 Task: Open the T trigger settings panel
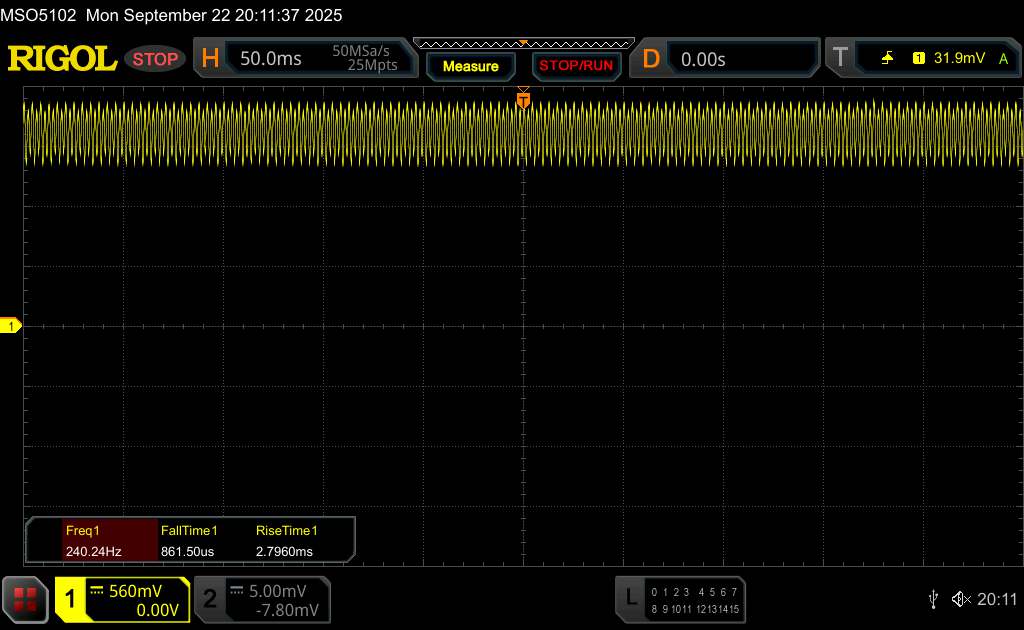tap(840, 59)
